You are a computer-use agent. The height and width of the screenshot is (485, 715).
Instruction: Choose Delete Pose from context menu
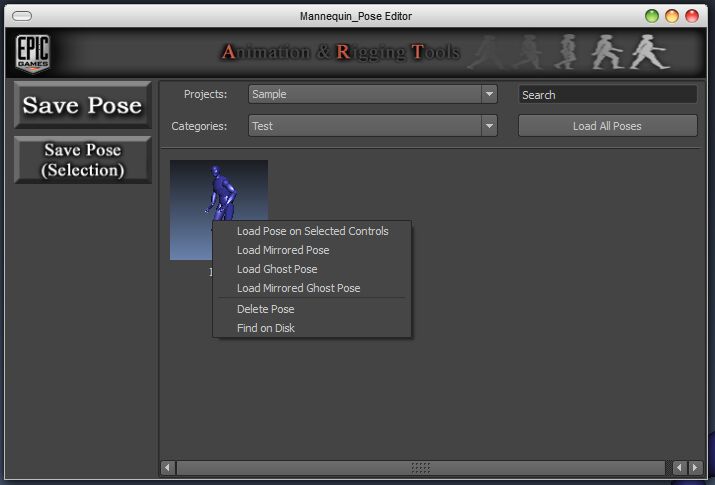(312, 309)
